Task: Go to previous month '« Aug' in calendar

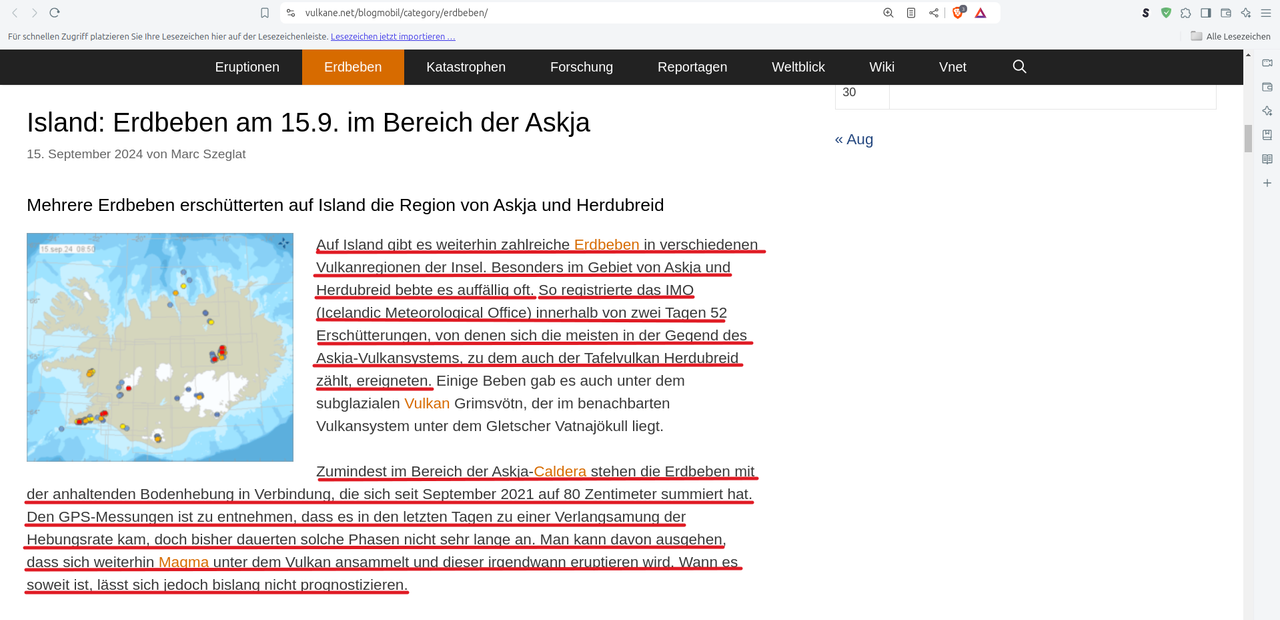Action: 854,139
